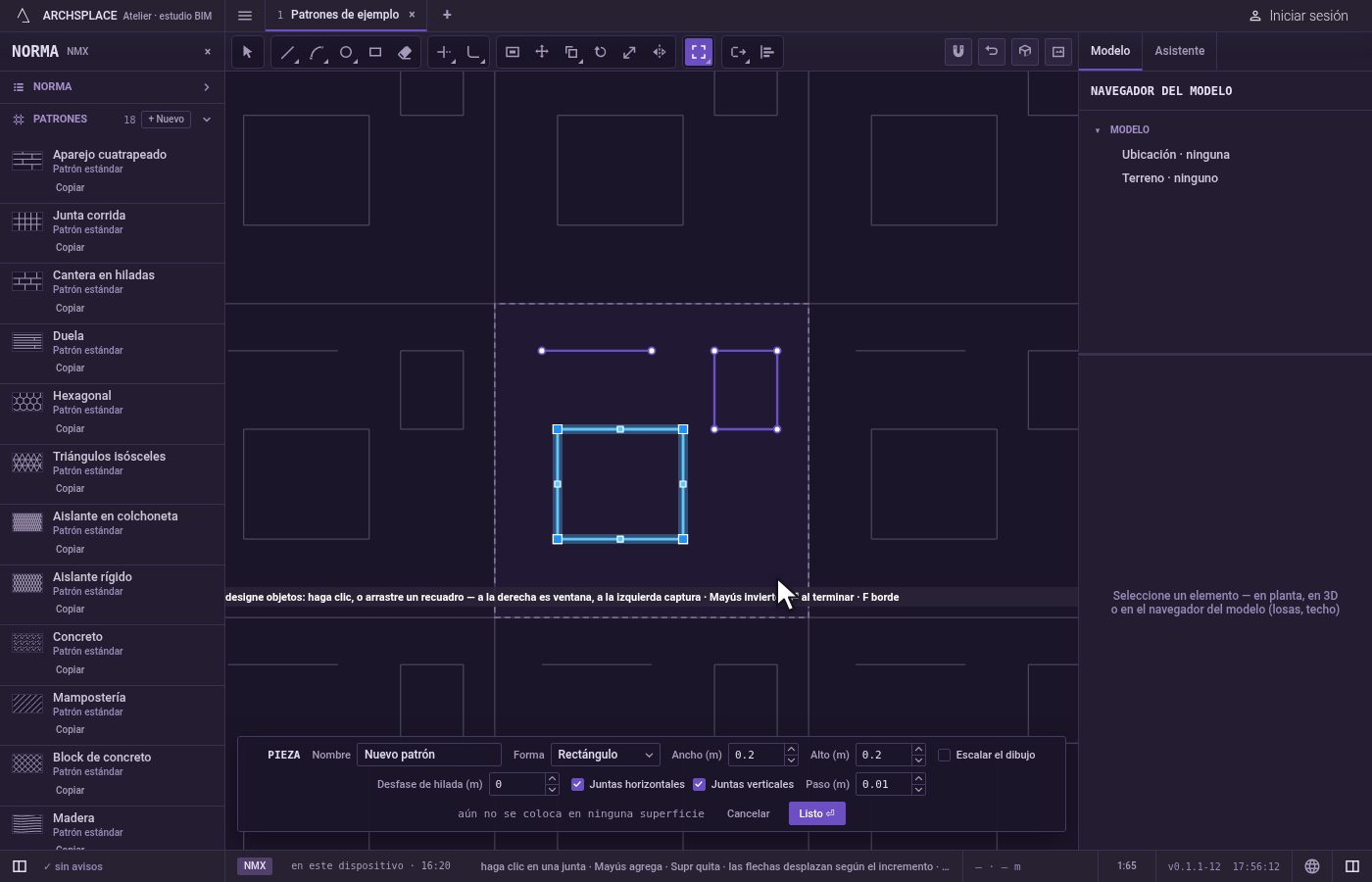Click the Rotate tool icon

pyautogui.click(x=601, y=52)
